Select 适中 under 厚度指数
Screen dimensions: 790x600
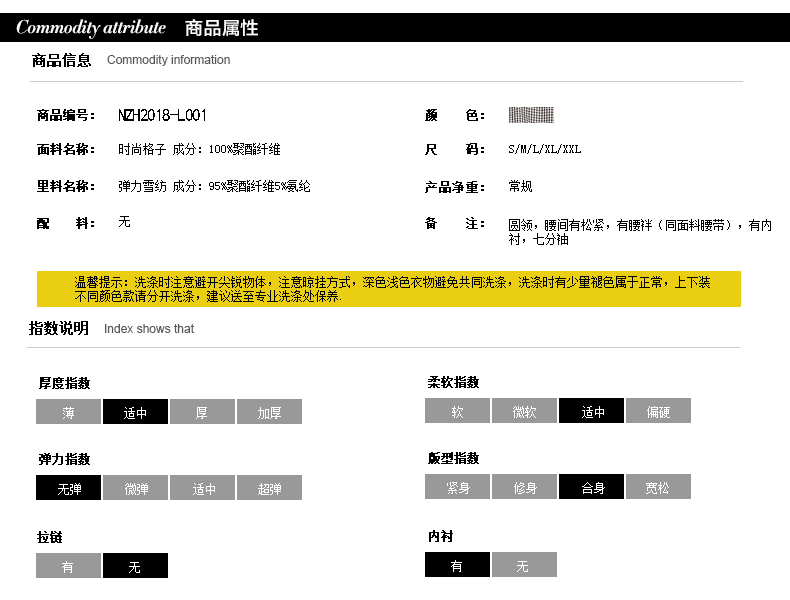(136, 412)
